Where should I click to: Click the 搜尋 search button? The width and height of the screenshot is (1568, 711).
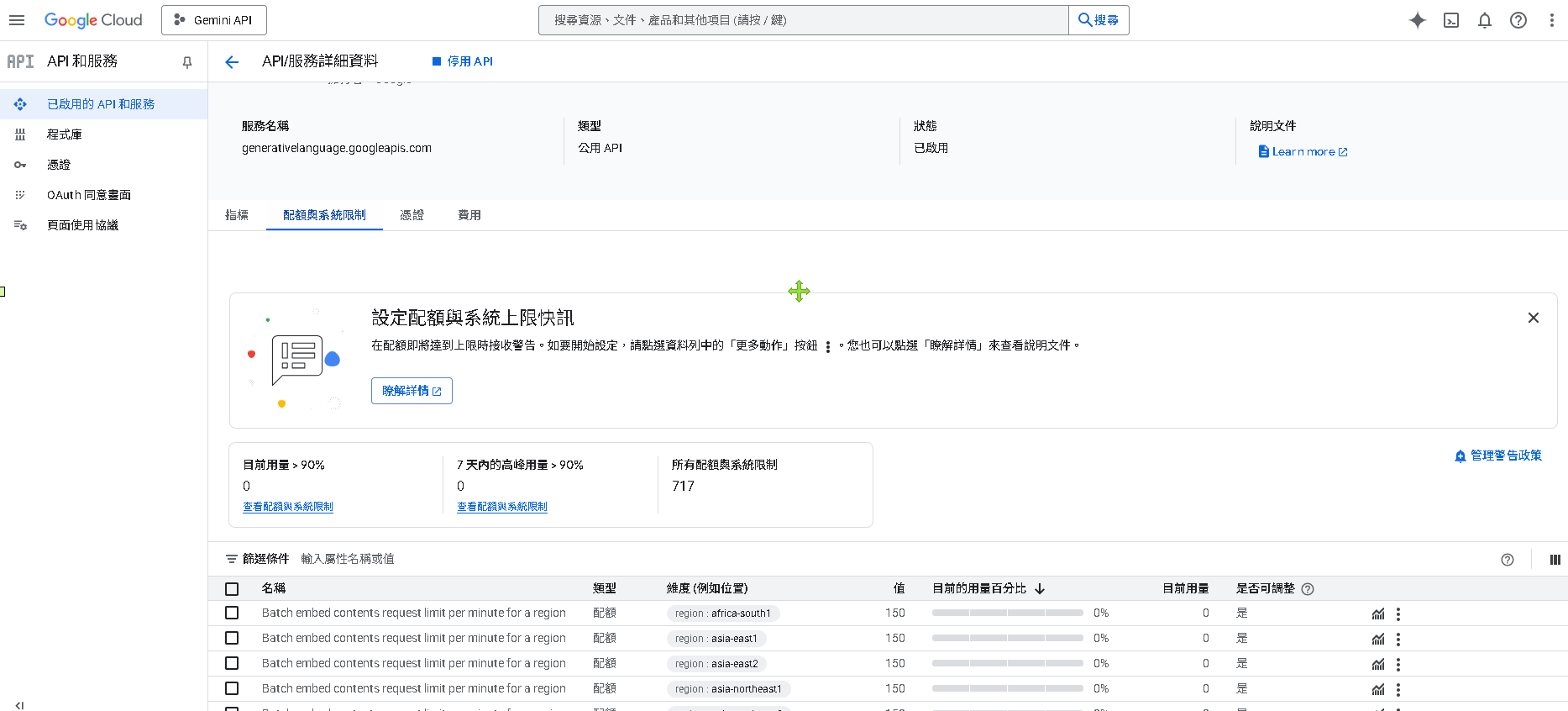tap(1099, 20)
